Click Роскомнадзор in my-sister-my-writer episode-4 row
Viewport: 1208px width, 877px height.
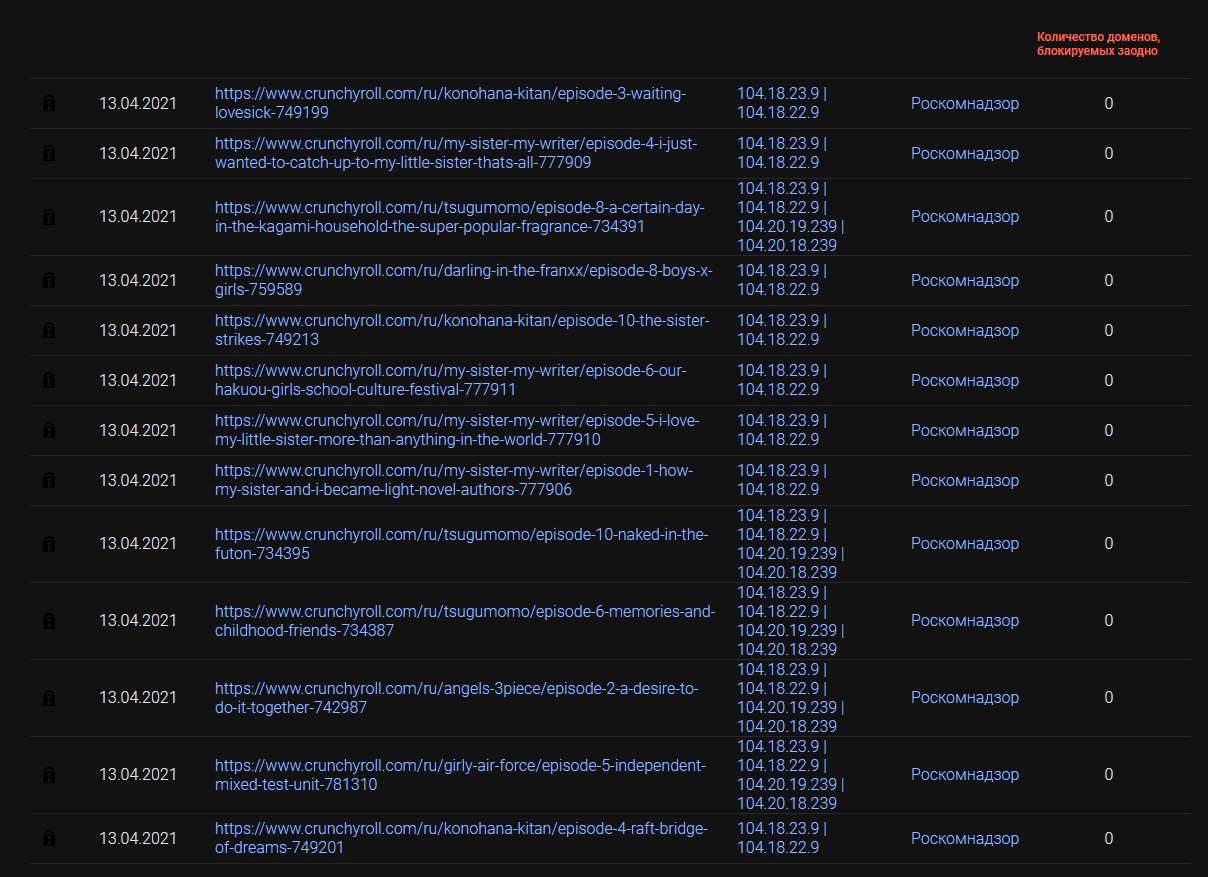coord(965,153)
